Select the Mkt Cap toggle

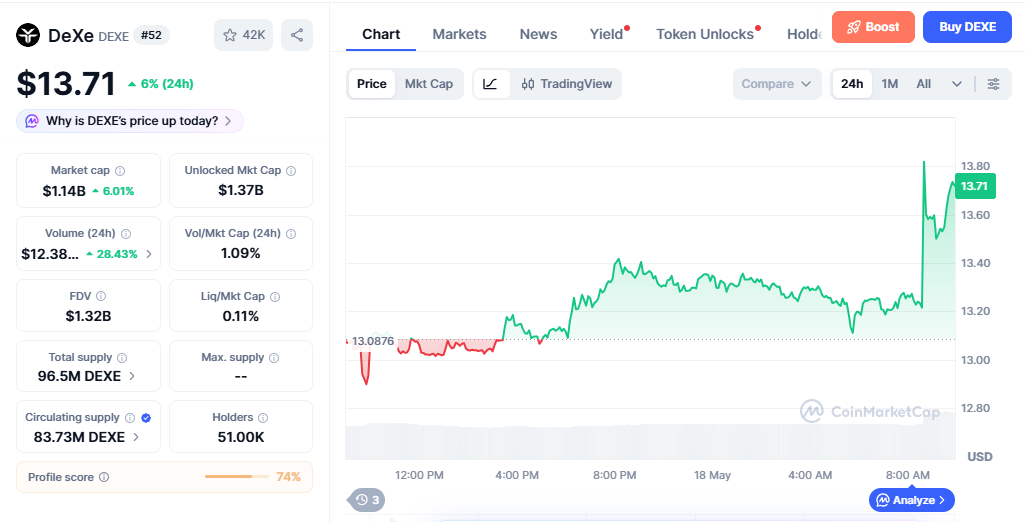429,84
